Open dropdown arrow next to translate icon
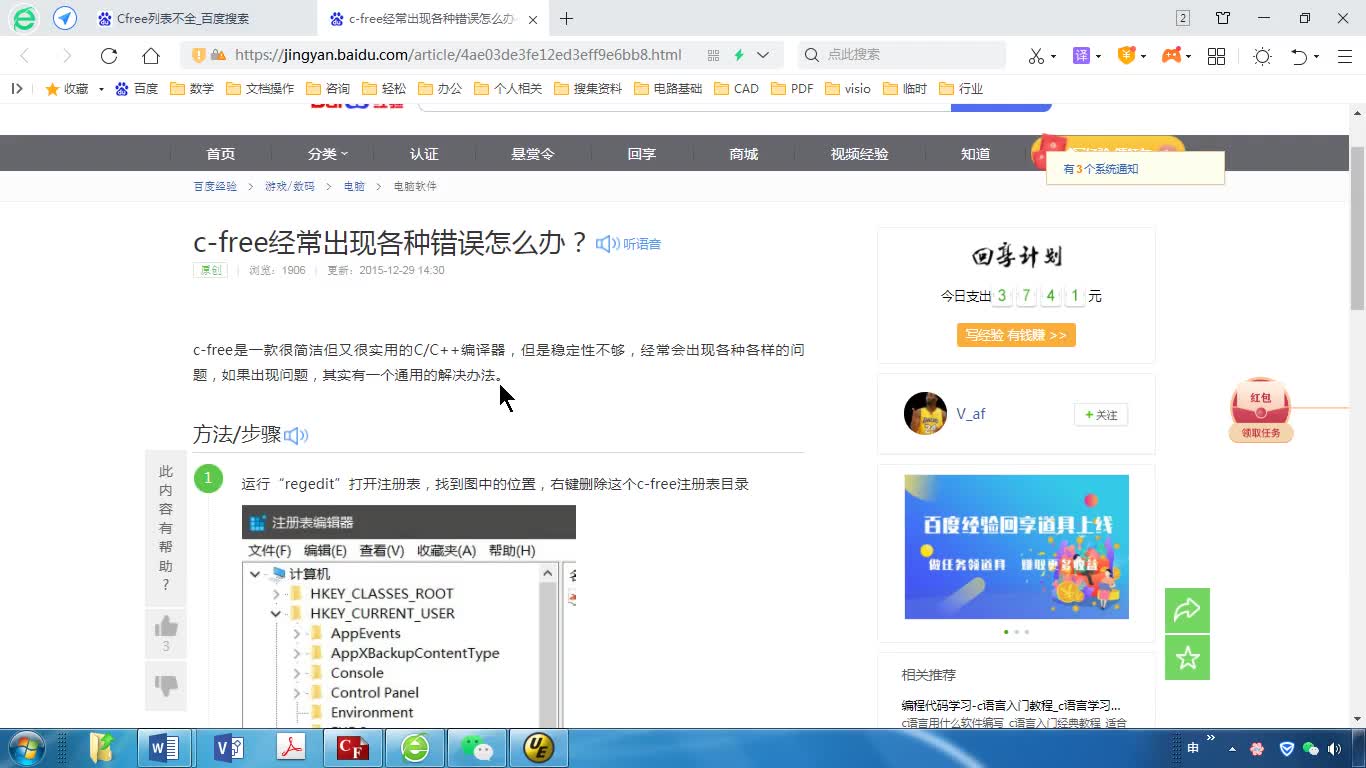 click(1099, 56)
